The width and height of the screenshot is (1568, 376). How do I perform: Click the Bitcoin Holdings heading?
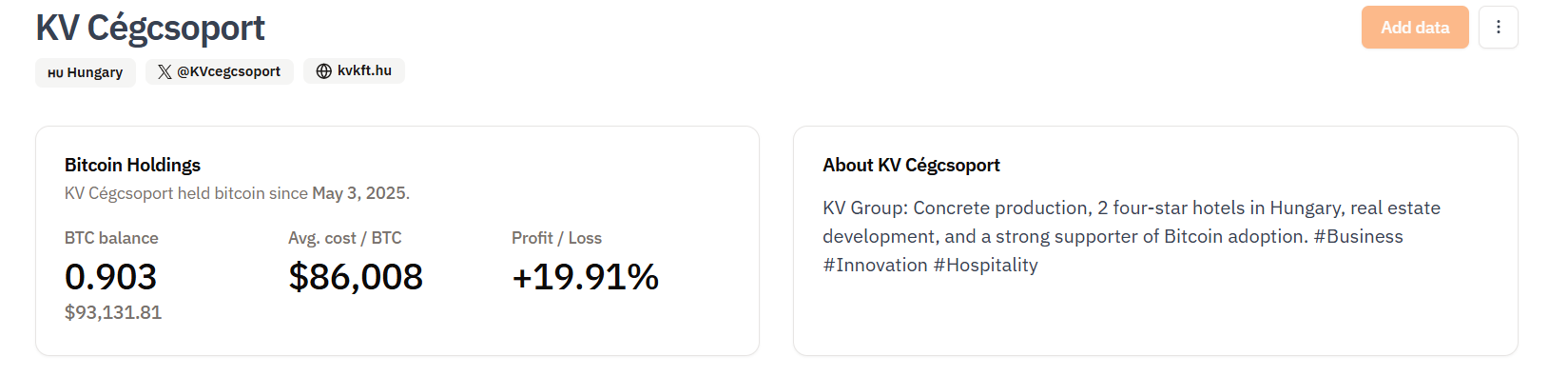[x=132, y=165]
